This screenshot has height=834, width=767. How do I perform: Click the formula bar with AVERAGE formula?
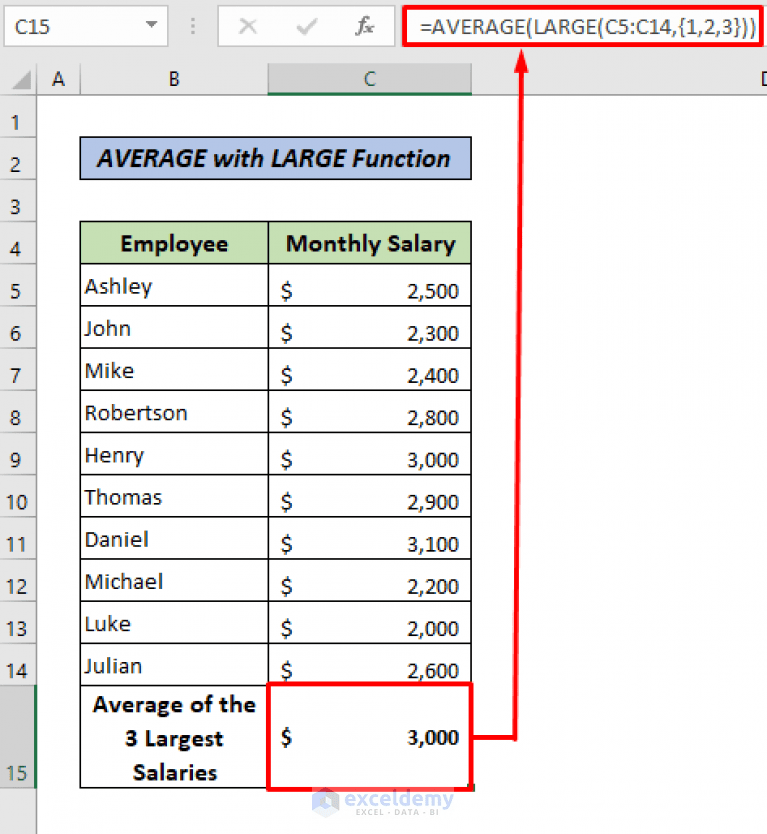point(583,27)
